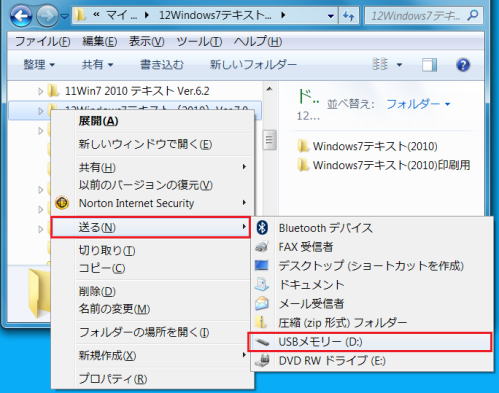Screen dimensions: 499x393
Task: Click the Windows7テキスト(2010)印刷用 folder icon
Action: 303,165
